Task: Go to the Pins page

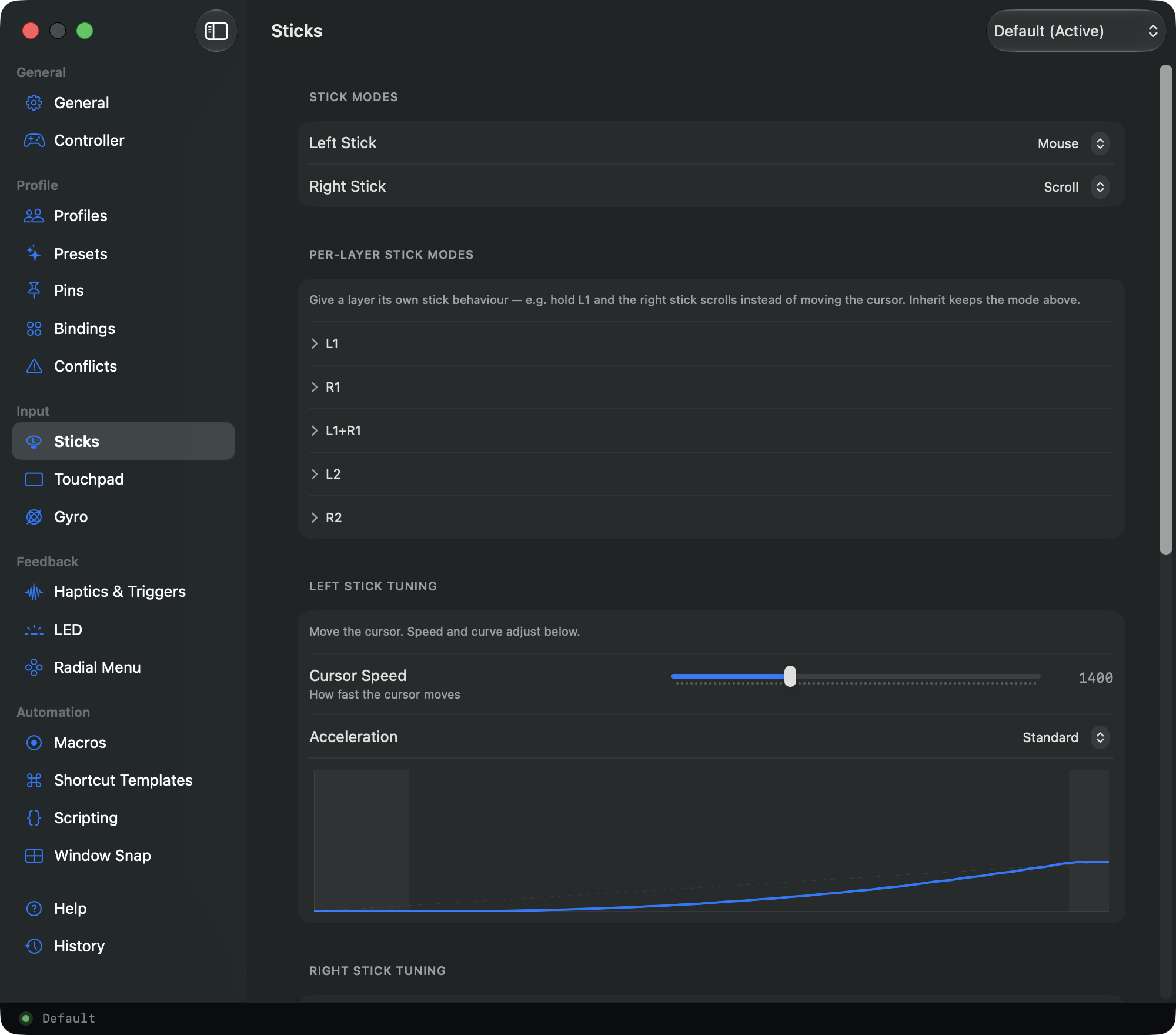Action: [123, 291]
